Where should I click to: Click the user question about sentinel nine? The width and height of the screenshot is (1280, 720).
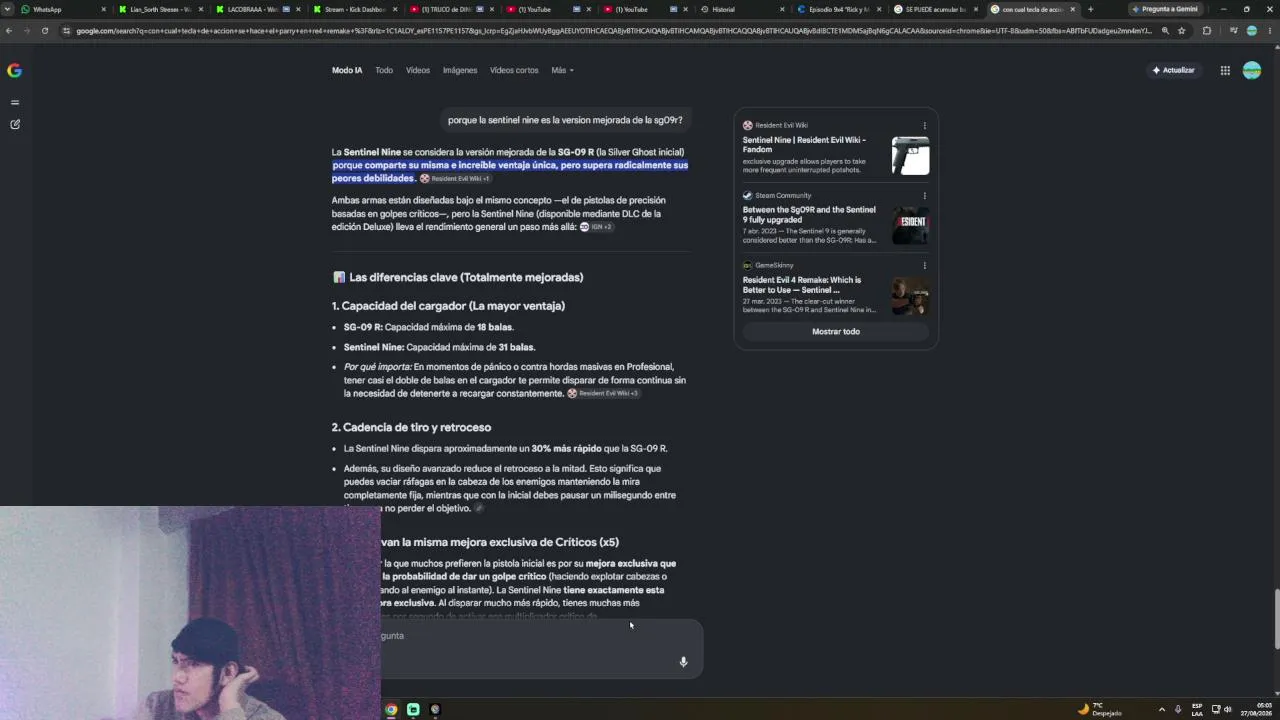pyautogui.click(x=565, y=120)
